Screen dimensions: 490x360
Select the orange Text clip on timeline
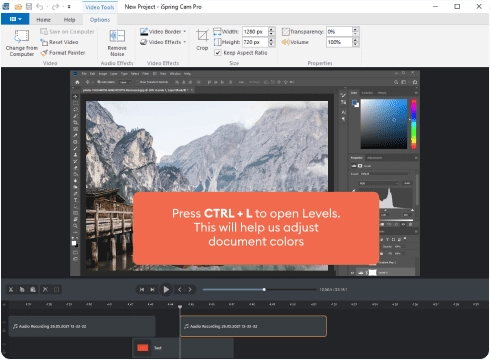[184, 348]
